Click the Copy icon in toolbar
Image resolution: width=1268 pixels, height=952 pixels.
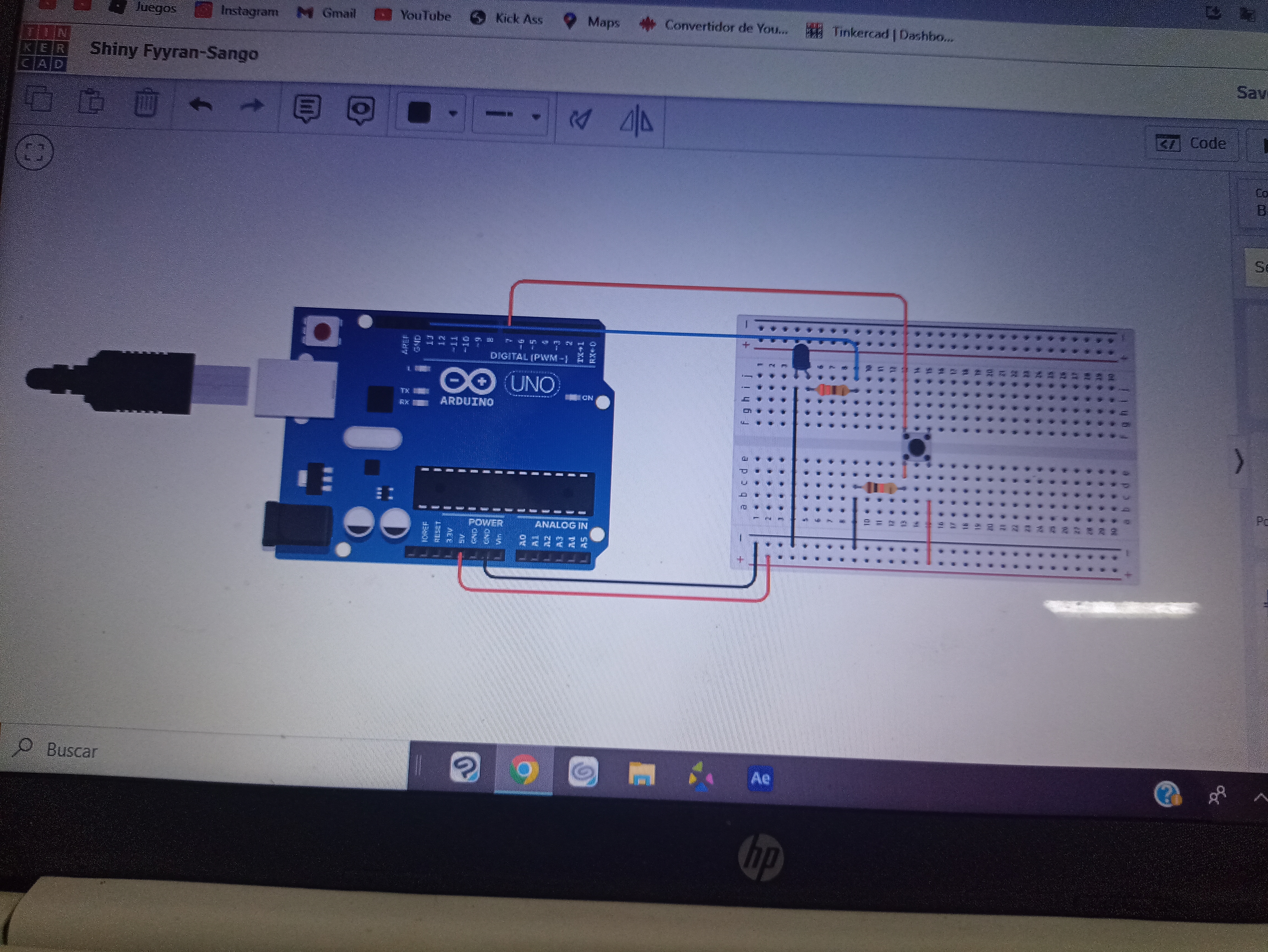(39, 99)
